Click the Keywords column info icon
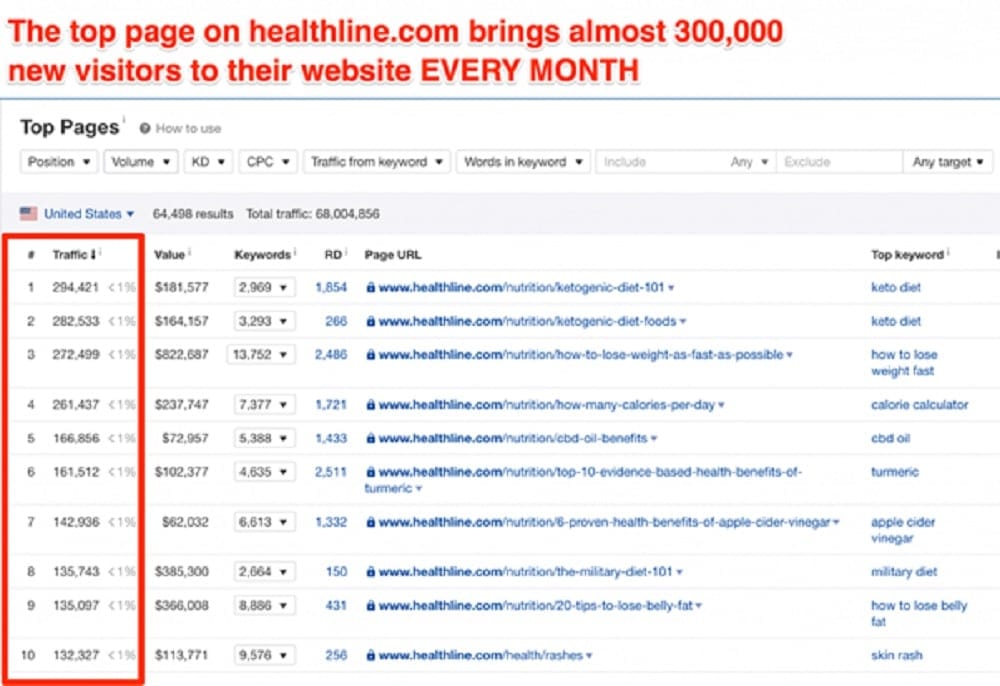Image resolution: width=1000 pixels, height=686 pixels. coord(296,253)
